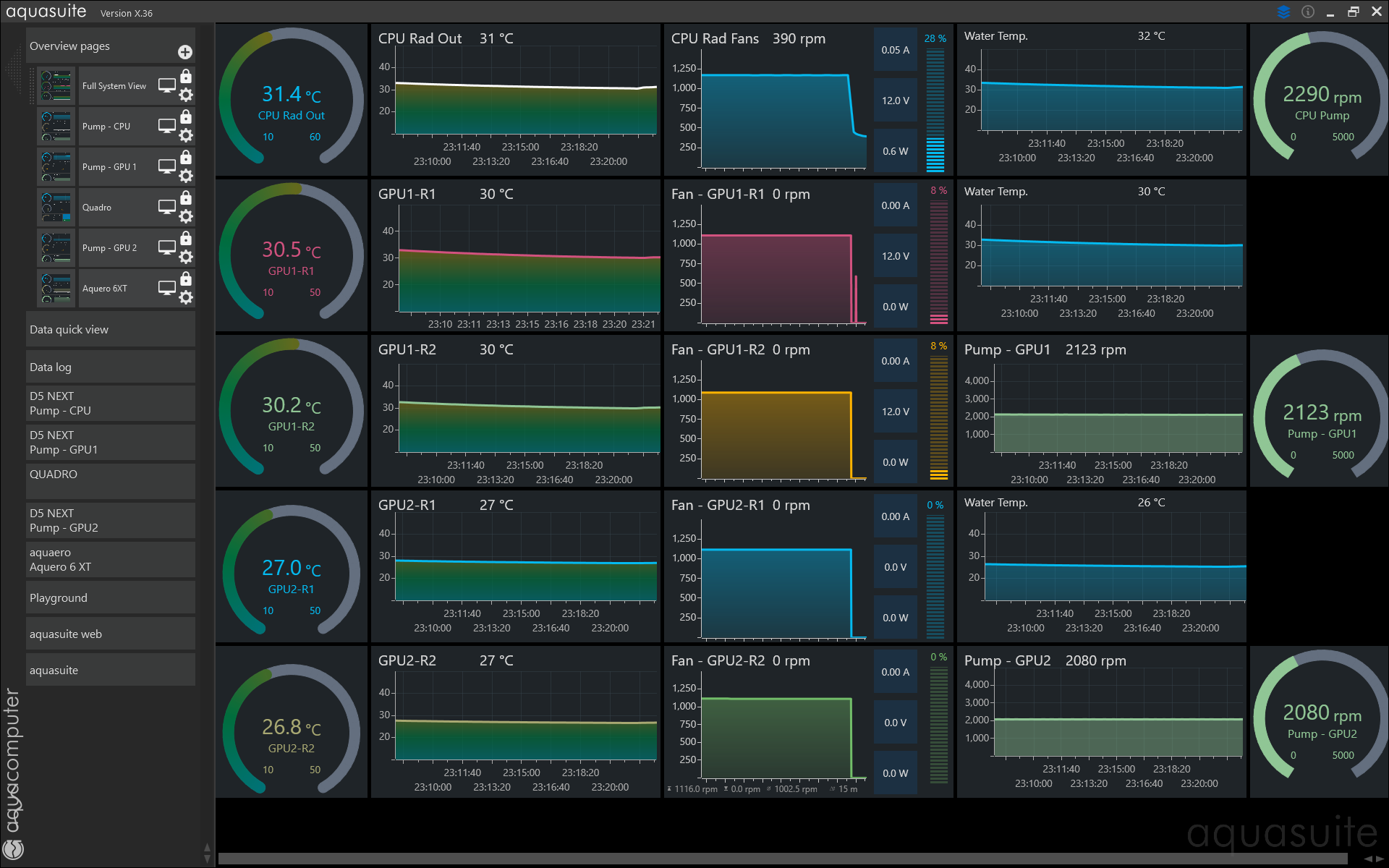
Task: Click the horizontal scrollbar at bottom
Action: (781, 858)
